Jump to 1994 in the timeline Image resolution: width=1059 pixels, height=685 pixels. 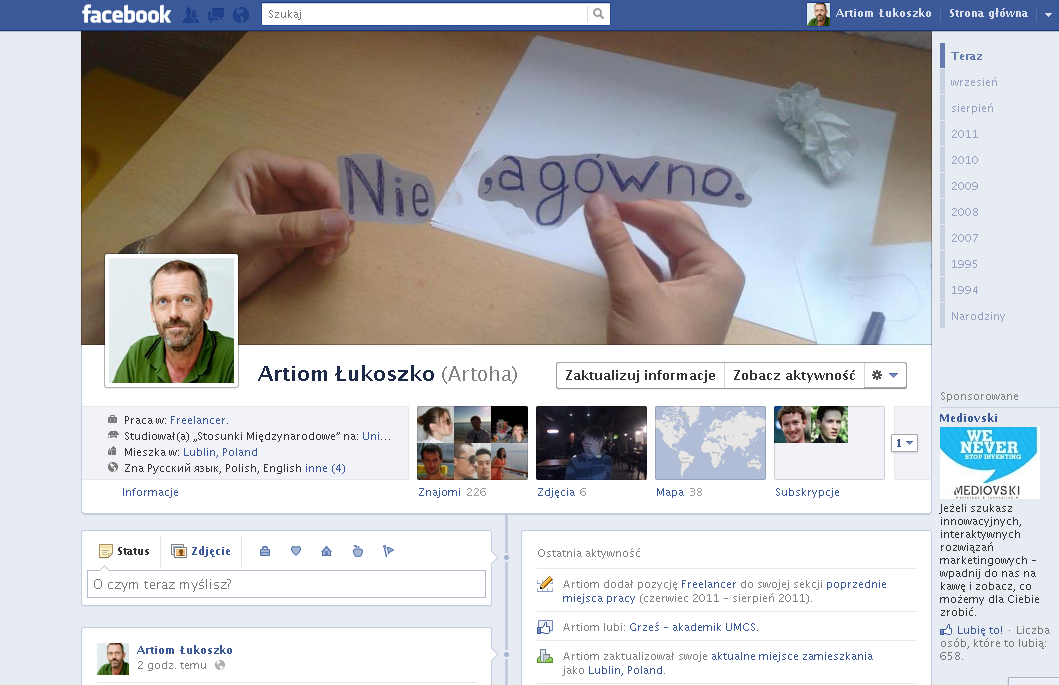tap(964, 290)
